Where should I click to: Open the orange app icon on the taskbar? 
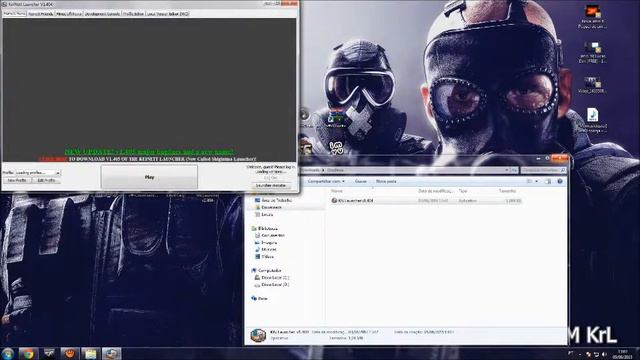(x=70, y=353)
